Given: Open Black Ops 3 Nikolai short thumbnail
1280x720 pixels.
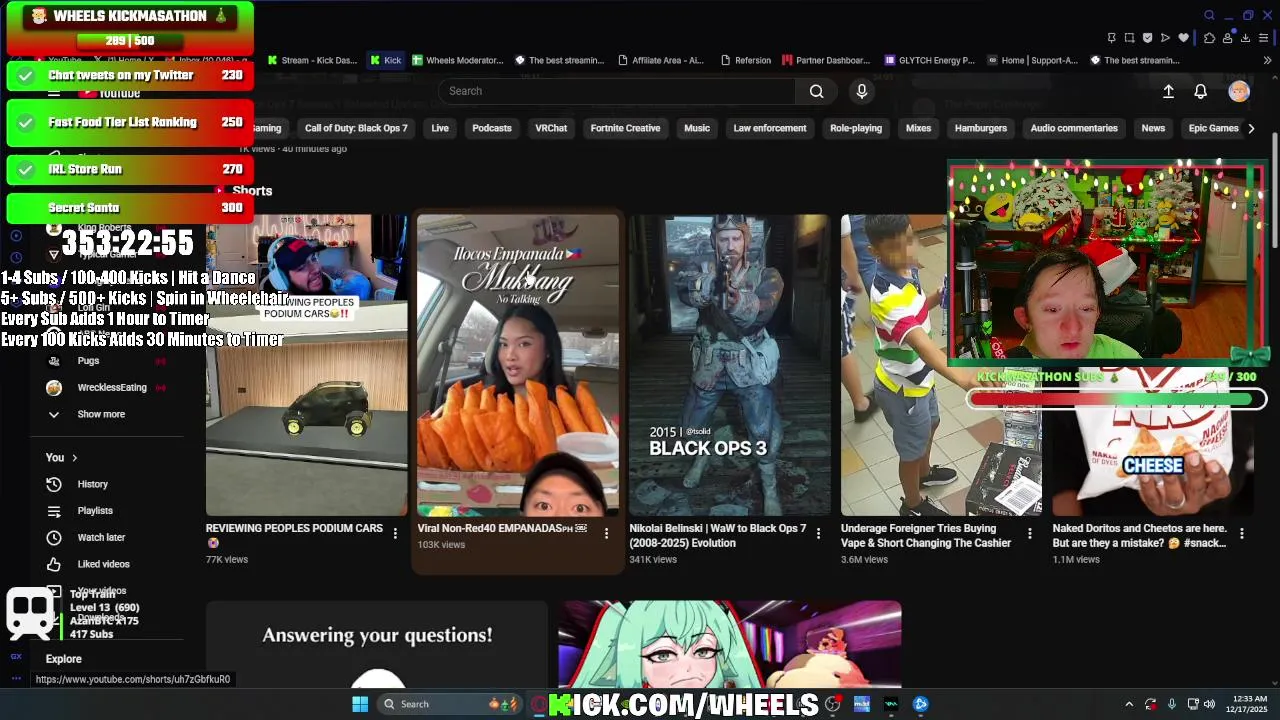Looking at the screenshot, I should pos(730,365).
